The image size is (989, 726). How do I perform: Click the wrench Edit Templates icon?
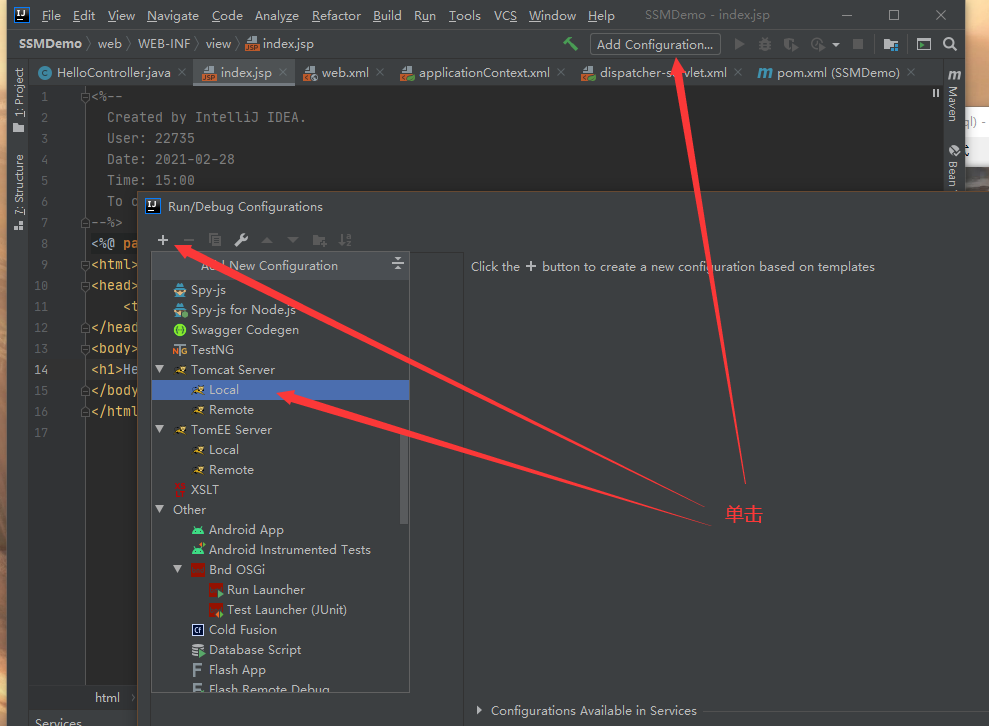[x=241, y=240]
